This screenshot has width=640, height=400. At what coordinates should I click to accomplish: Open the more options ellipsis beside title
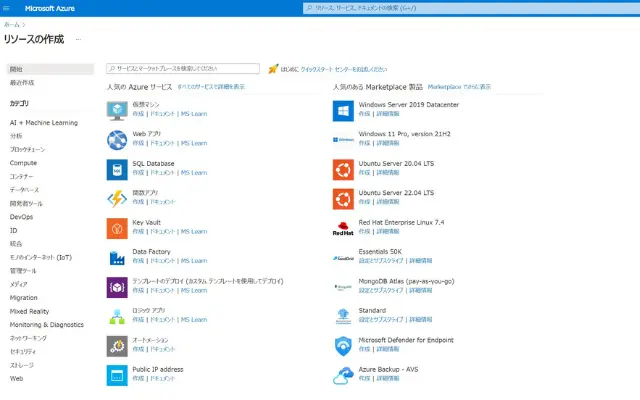pyautogui.click(x=78, y=40)
